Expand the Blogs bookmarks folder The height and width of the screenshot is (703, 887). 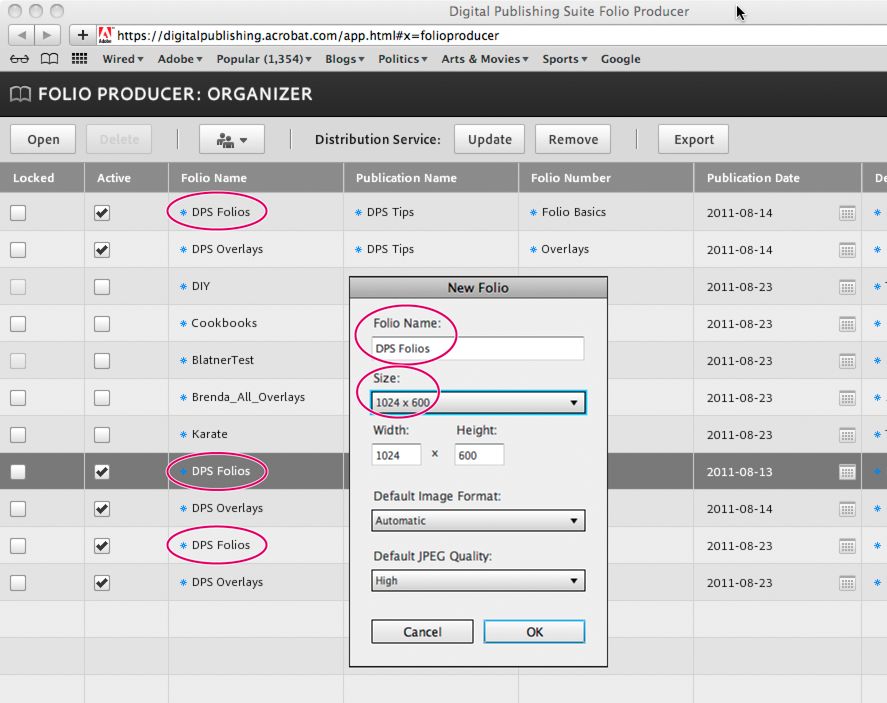point(345,59)
